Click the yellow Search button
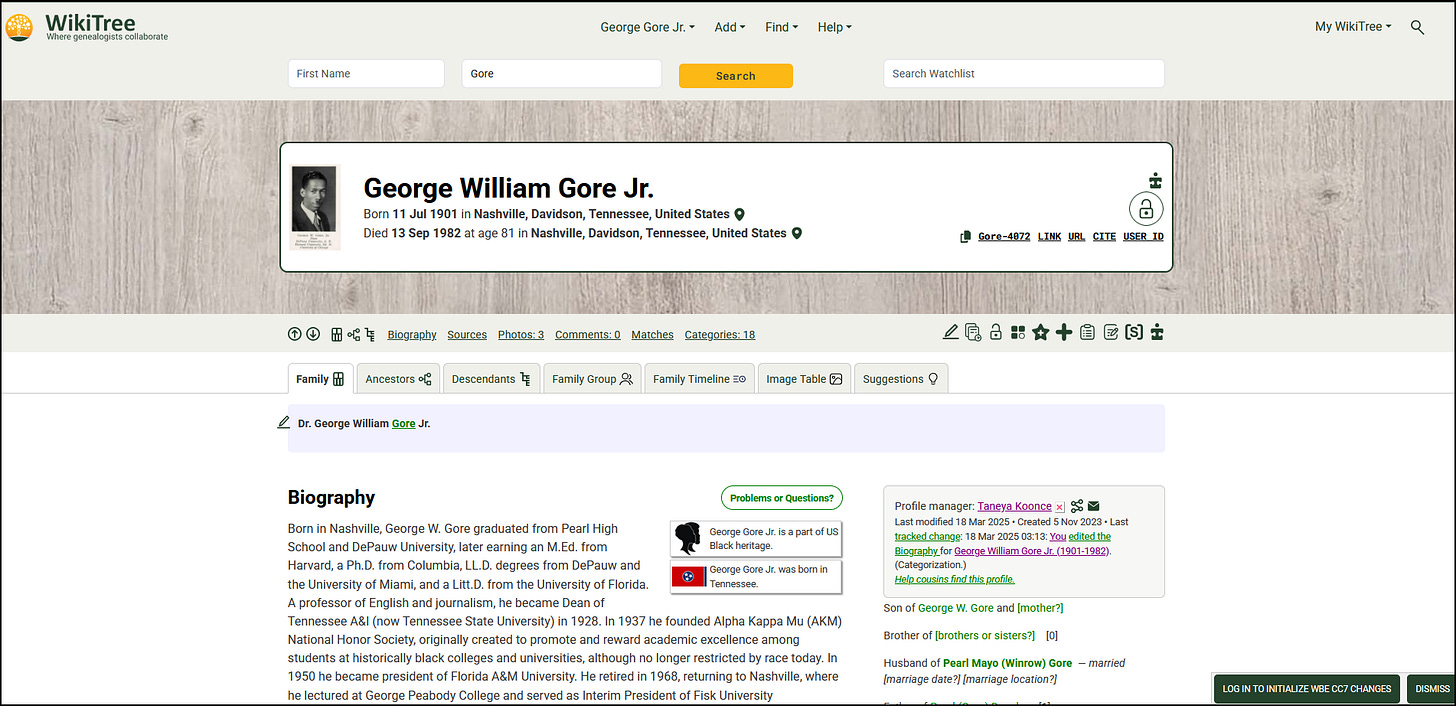 point(736,76)
